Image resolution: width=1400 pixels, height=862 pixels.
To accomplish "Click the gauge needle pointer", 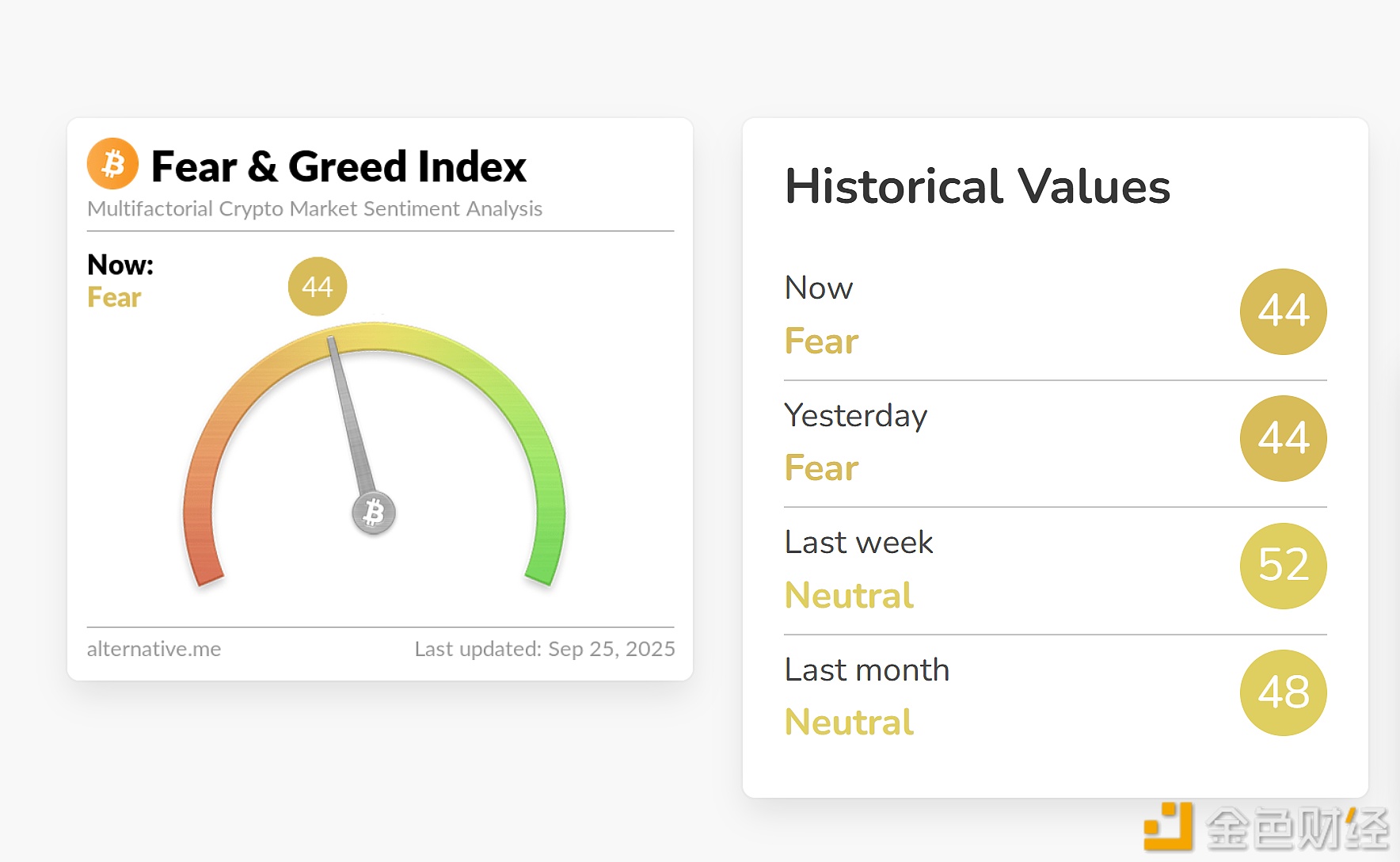I will tap(348, 412).
